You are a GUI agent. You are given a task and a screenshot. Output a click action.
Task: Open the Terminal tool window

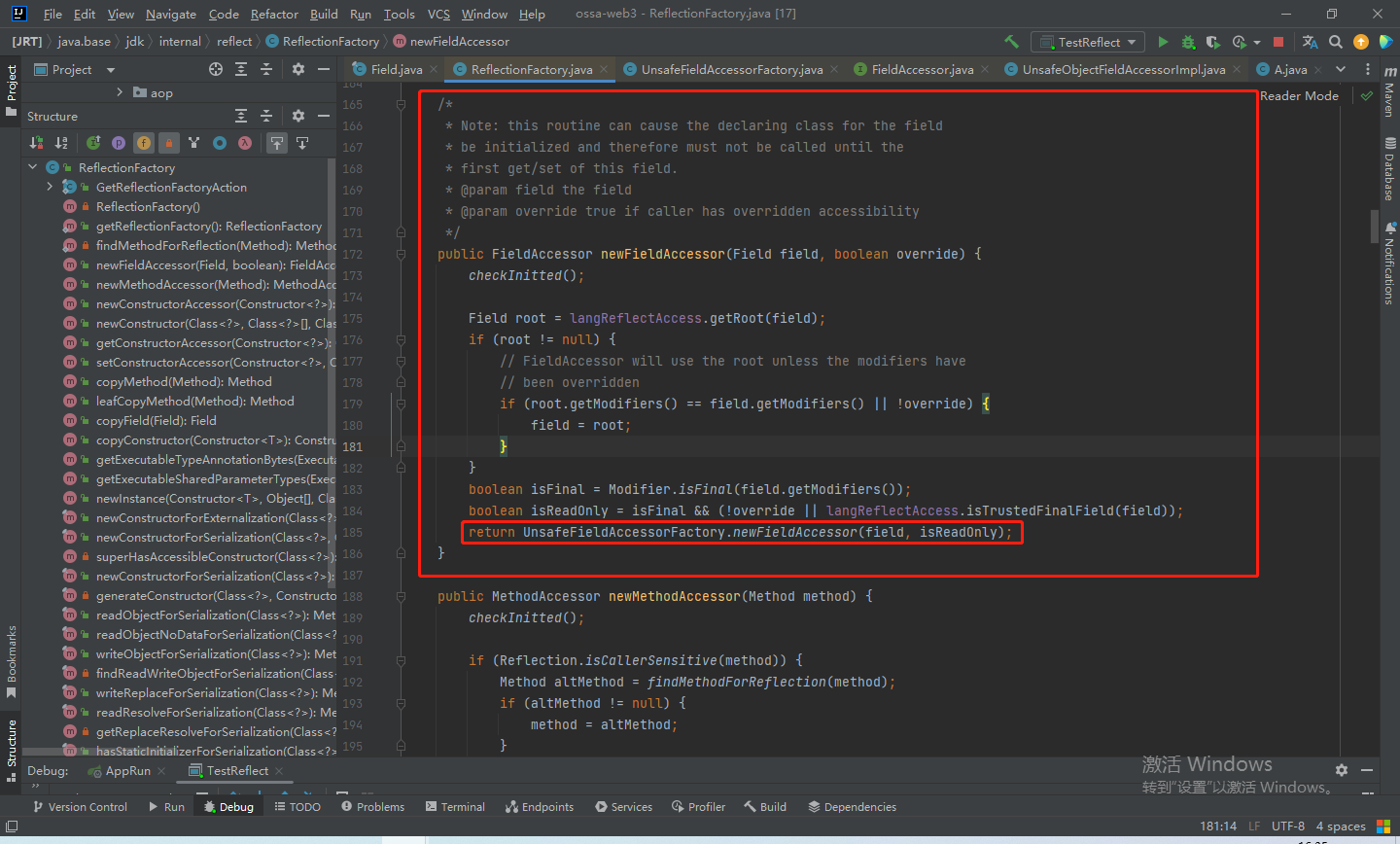point(455,807)
